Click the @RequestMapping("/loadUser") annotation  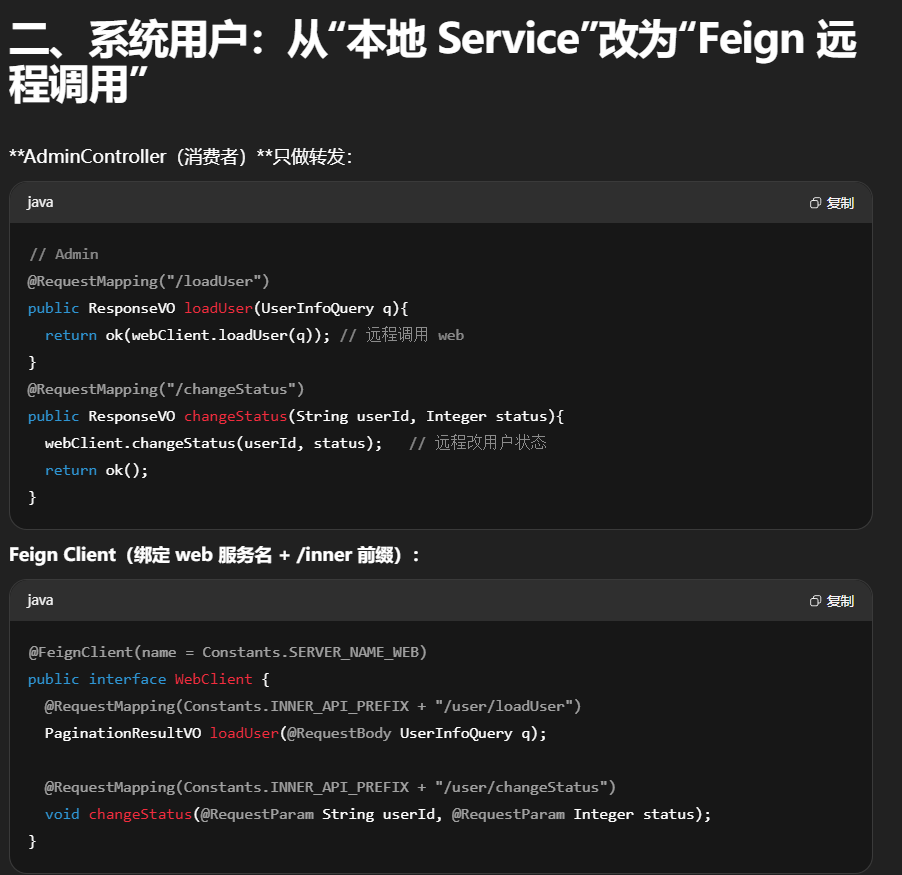(x=149, y=281)
